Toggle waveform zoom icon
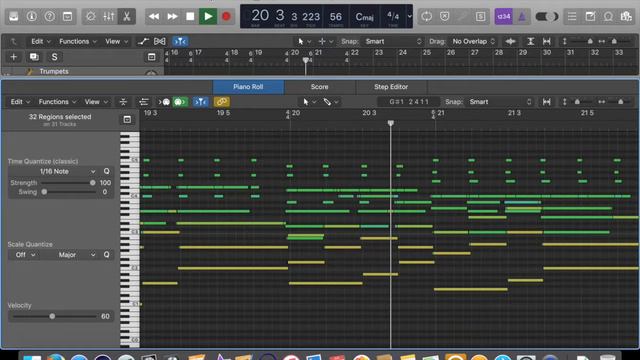 pos(510,41)
